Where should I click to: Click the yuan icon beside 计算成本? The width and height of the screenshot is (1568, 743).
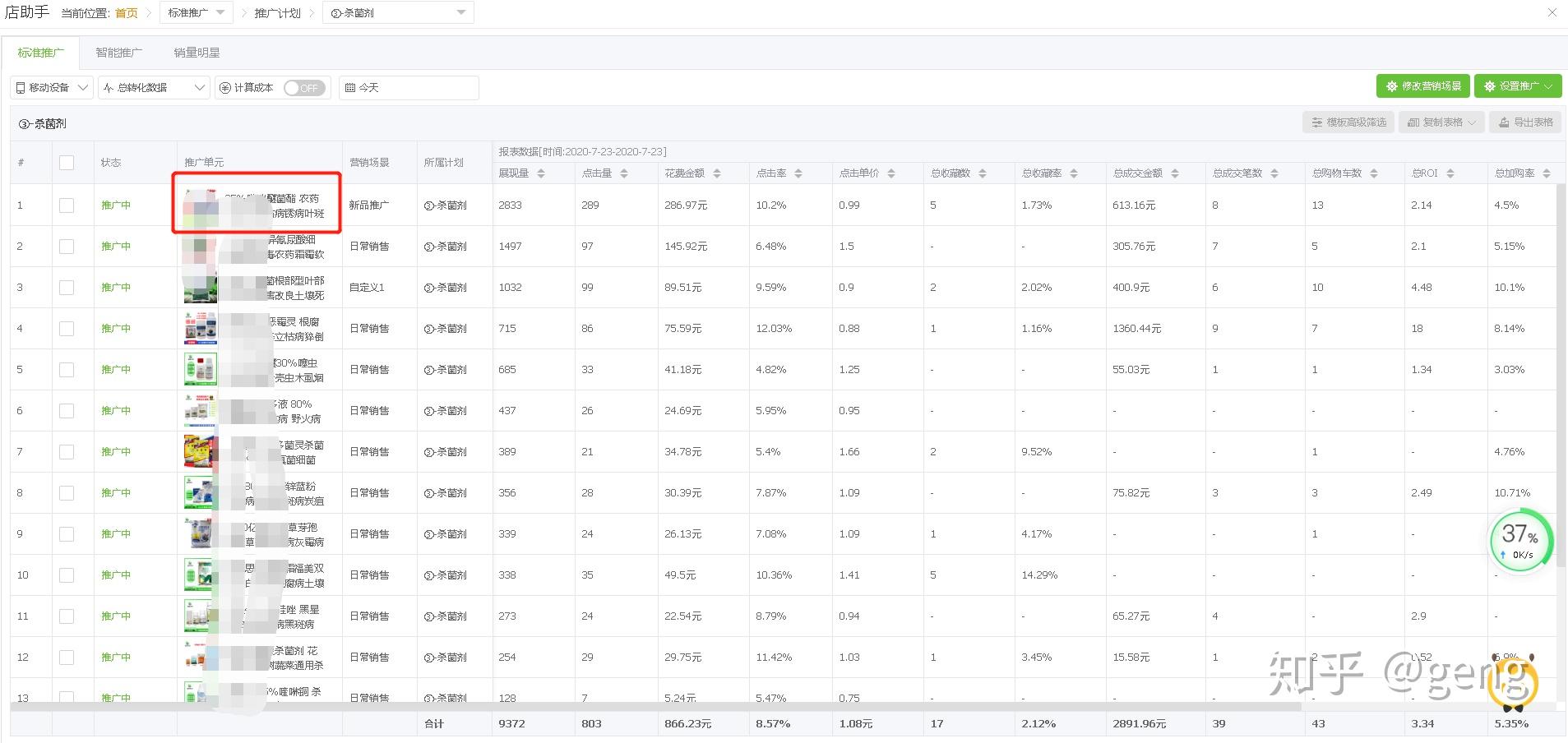point(225,88)
